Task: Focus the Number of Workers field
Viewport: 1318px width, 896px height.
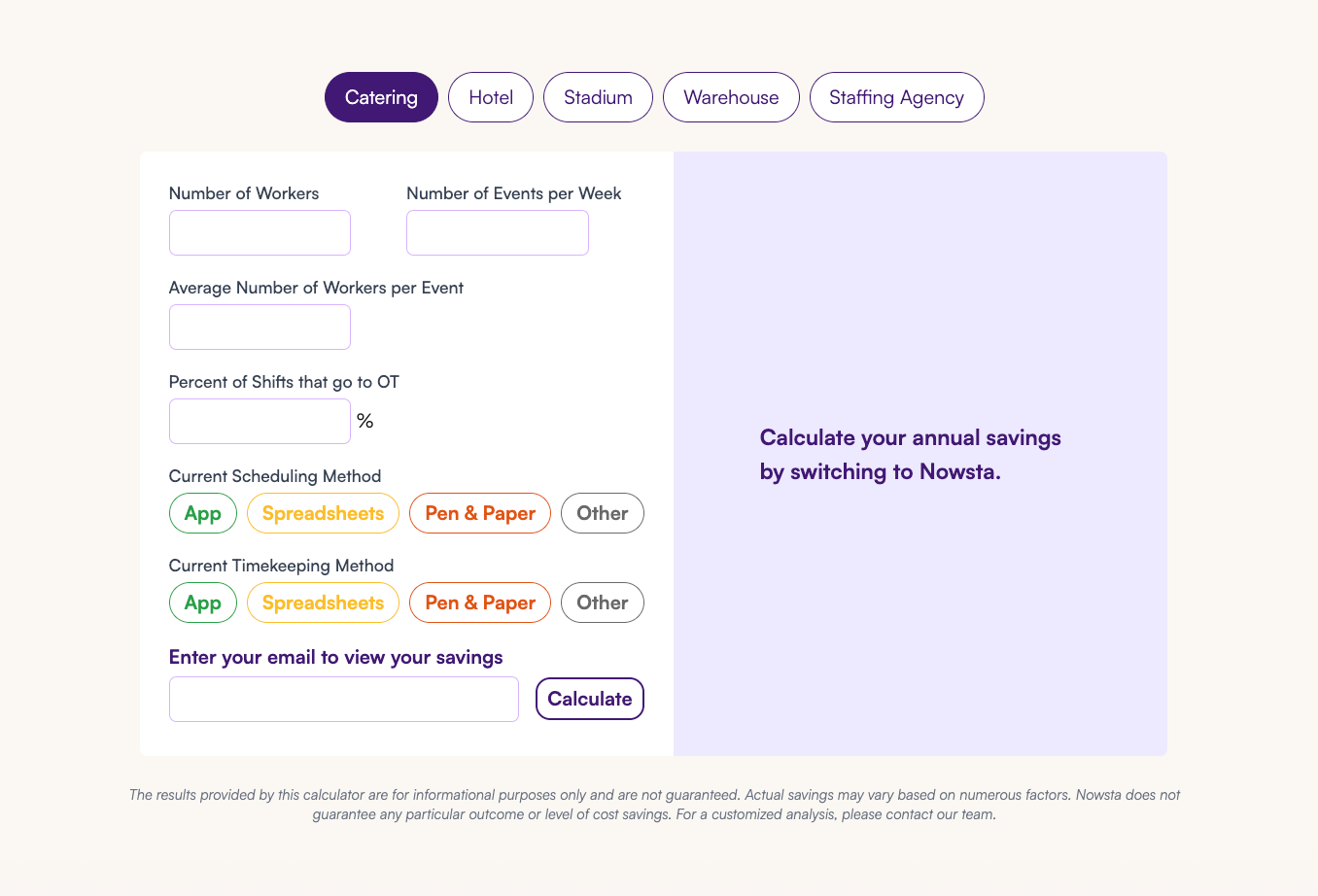Action: tap(260, 232)
